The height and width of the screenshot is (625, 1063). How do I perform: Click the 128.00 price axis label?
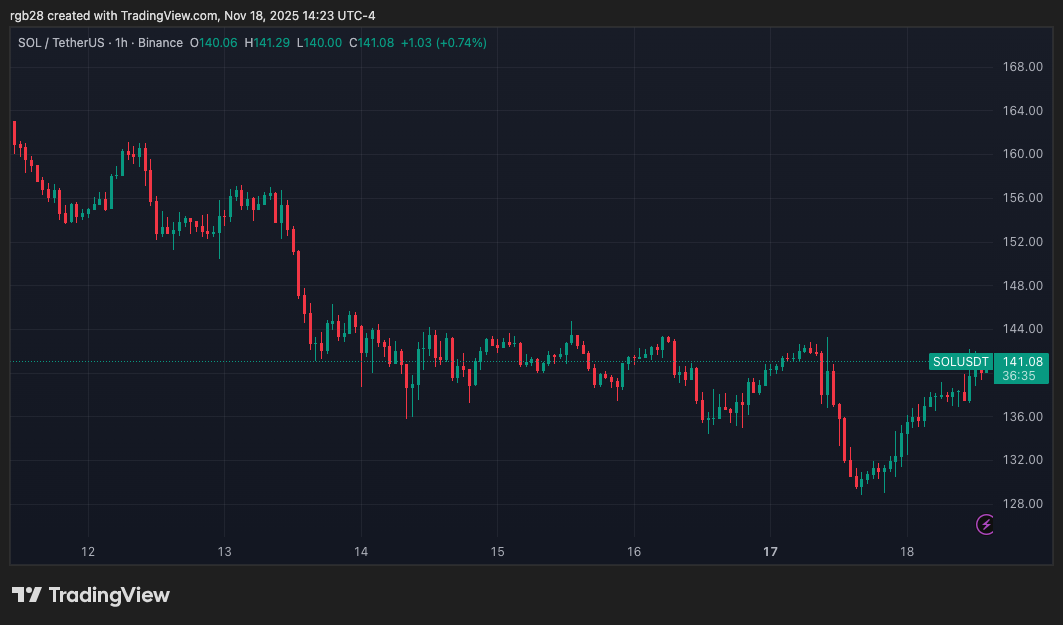1023,504
